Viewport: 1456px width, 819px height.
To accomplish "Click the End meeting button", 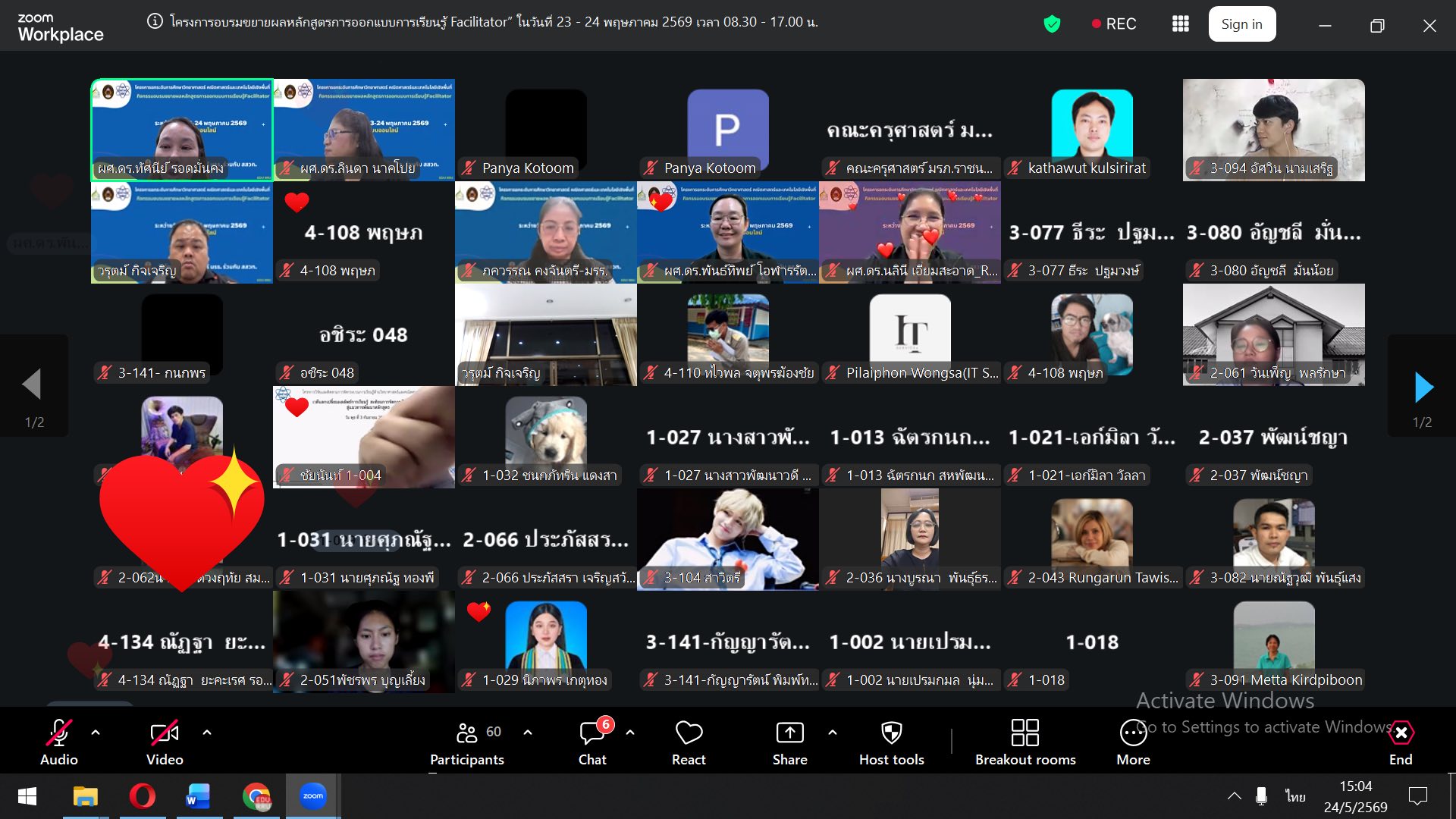I will (1401, 742).
